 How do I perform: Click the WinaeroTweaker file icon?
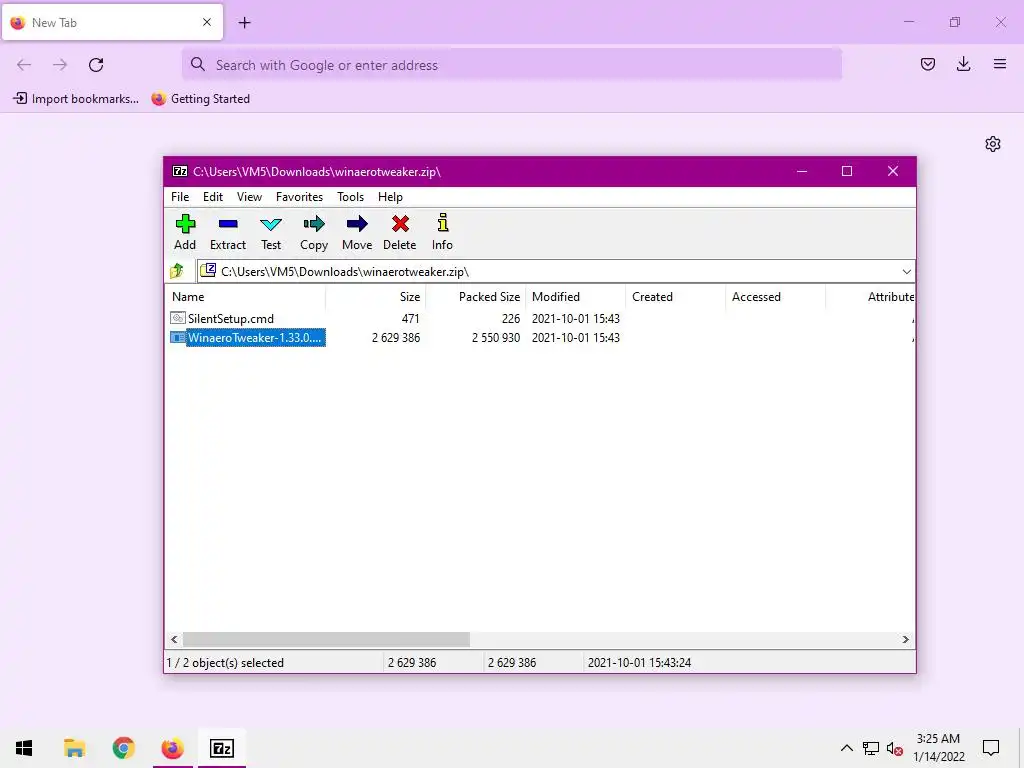[178, 338]
